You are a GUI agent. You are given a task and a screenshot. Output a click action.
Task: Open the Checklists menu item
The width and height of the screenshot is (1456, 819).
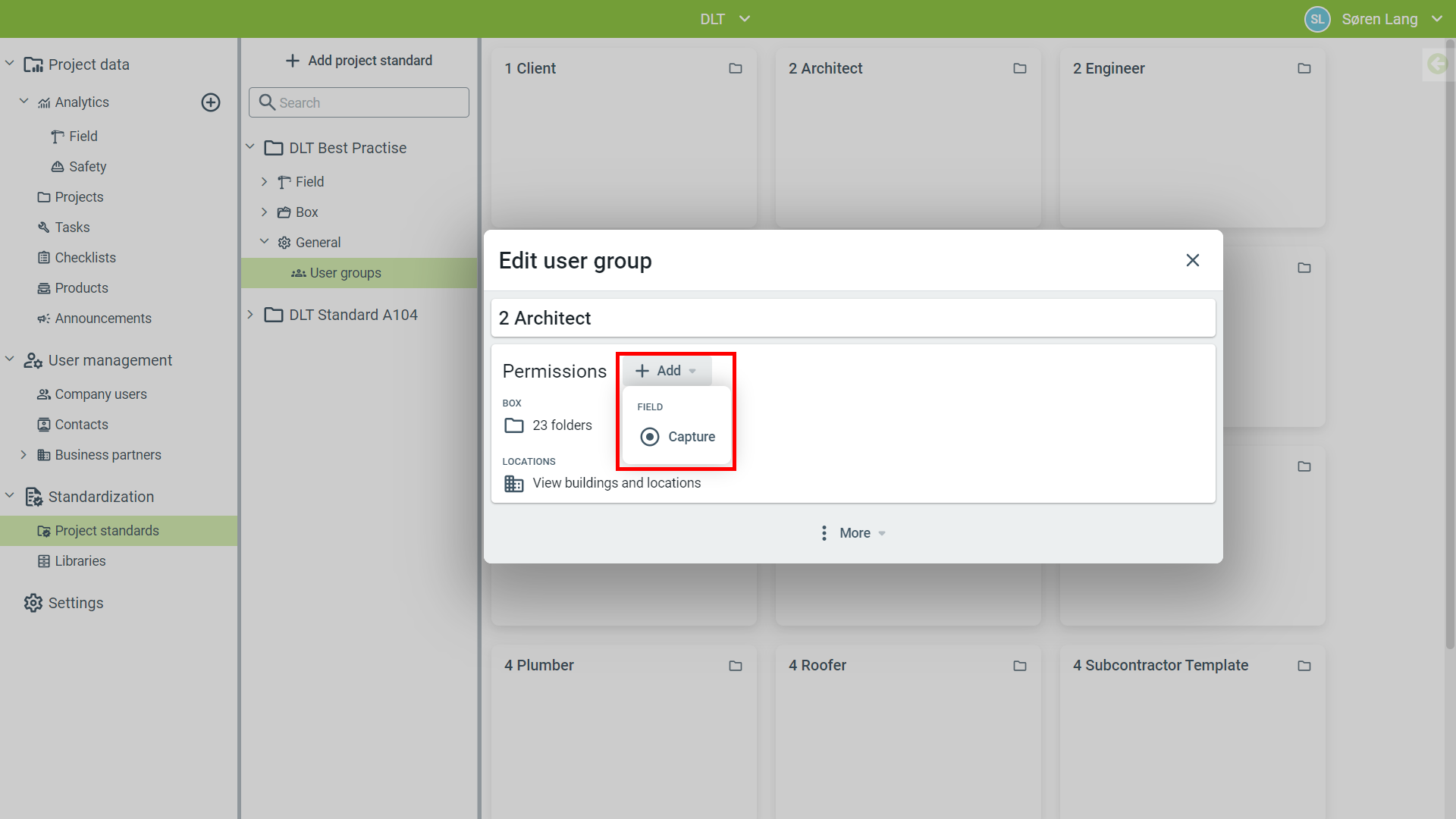coord(85,258)
